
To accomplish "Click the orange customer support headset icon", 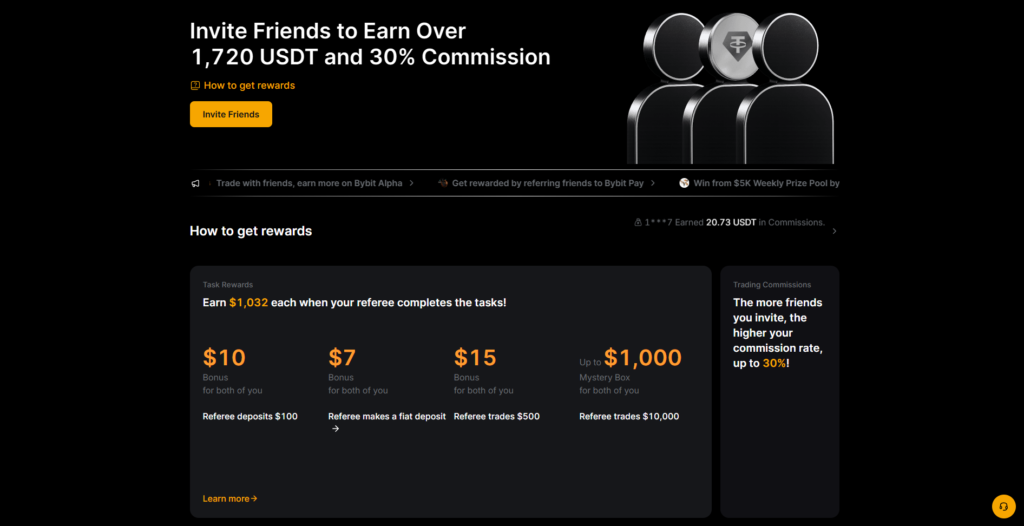I will [x=1003, y=506].
